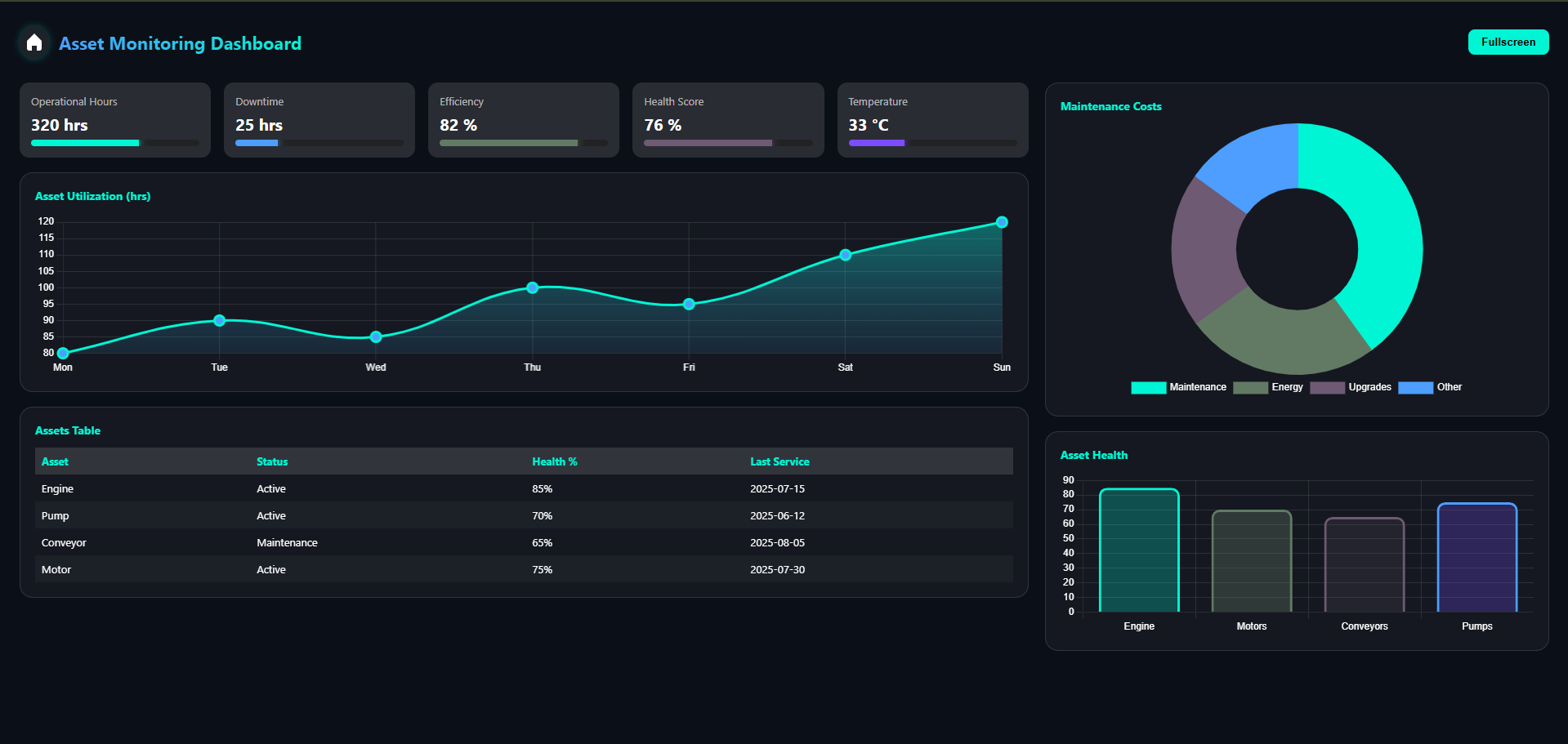
Task: Click the Other legend color swatch
Action: click(x=1415, y=387)
